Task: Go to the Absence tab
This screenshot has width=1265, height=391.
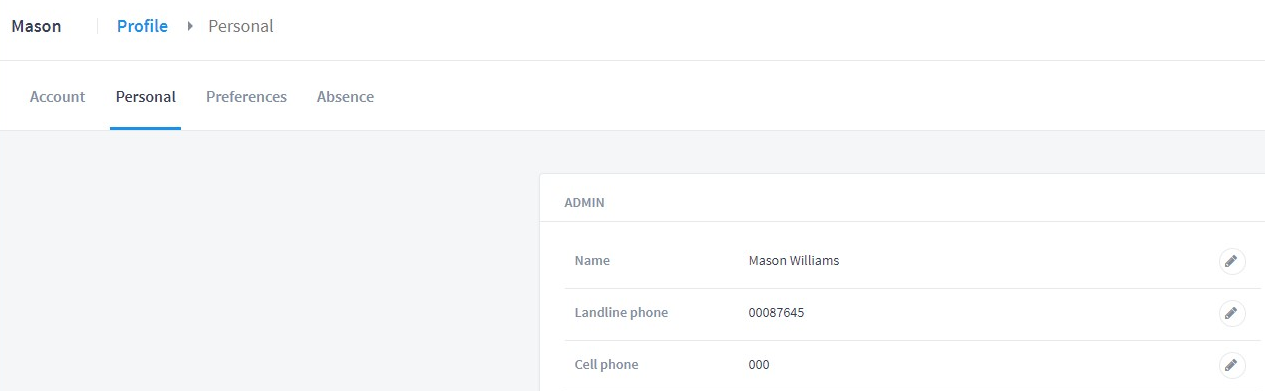Action: click(345, 97)
